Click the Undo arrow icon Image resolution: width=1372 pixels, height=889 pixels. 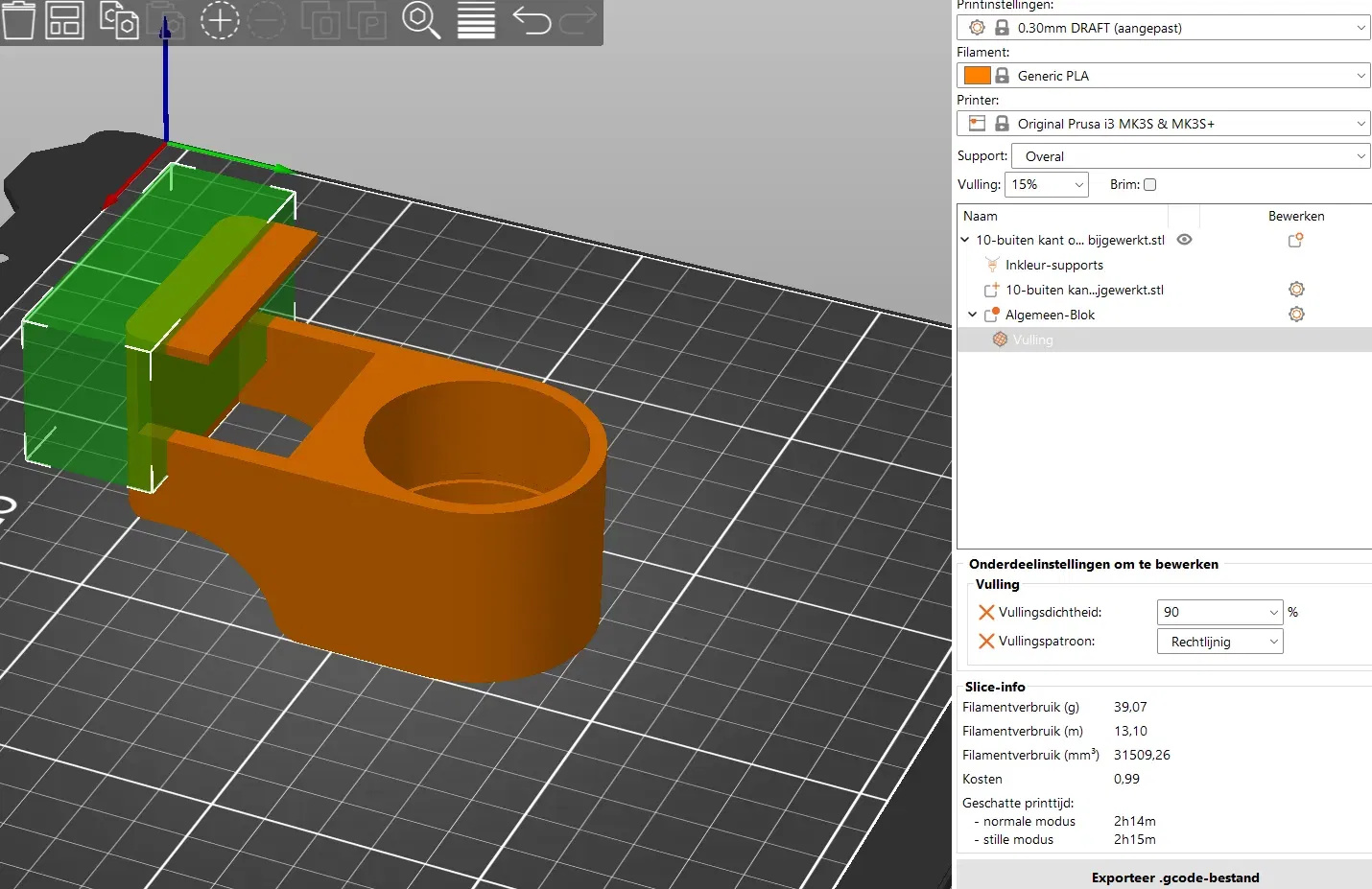[531, 20]
